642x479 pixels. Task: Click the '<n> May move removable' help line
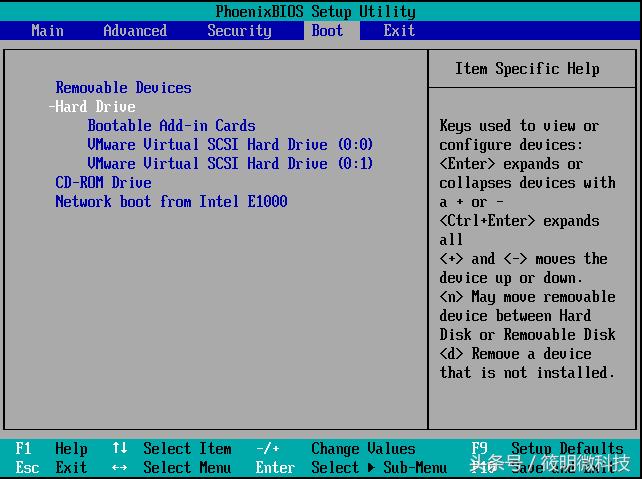click(527, 296)
